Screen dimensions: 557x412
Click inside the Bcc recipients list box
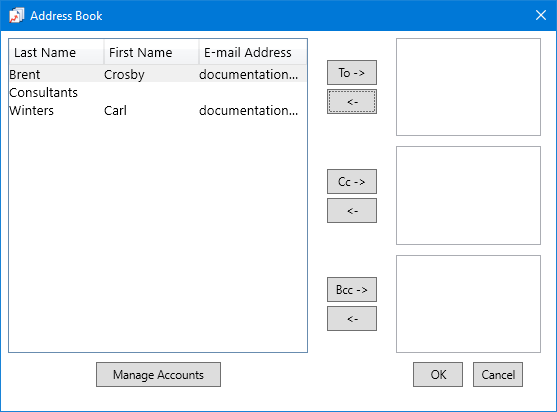coord(469,304)
